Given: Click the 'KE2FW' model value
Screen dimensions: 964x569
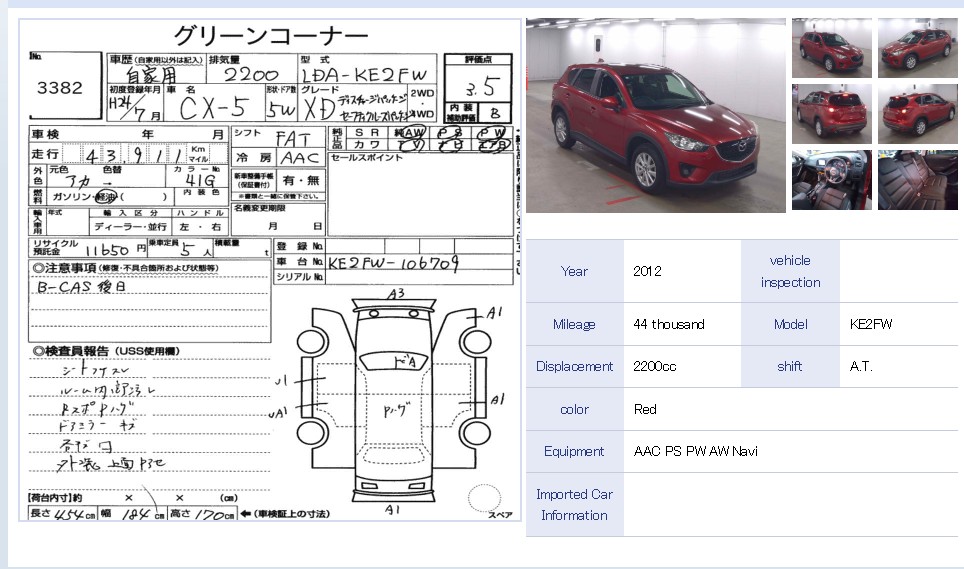Looking at the screenshot, I should coord(871,324).
